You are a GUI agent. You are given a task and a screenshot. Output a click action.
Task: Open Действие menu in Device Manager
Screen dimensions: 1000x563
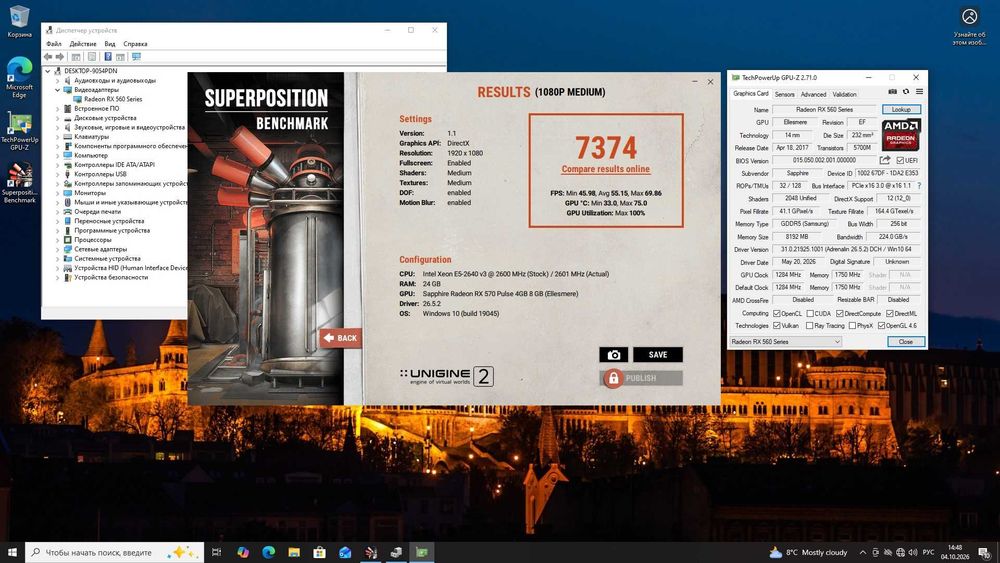click(x=83, y=44)
